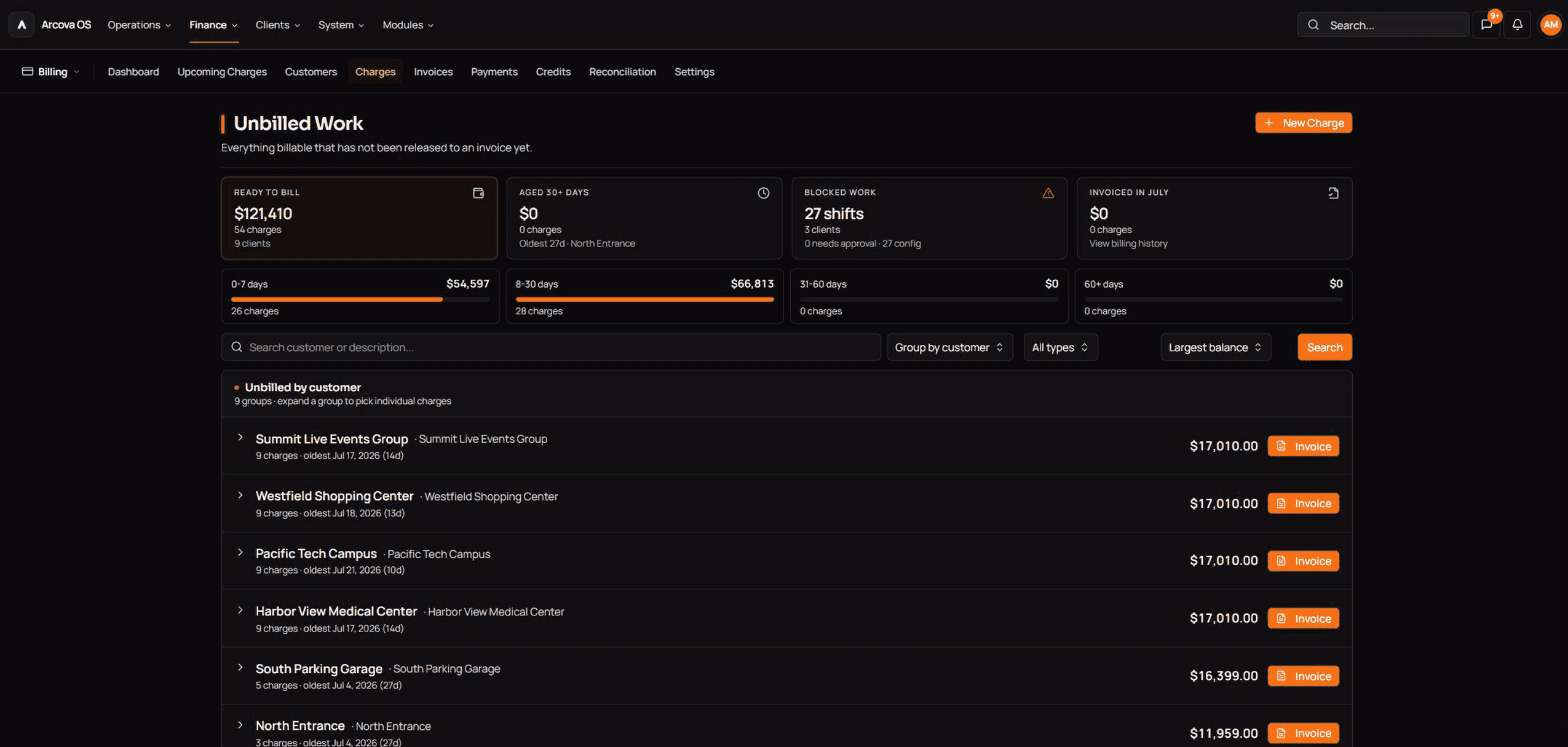The image size is (1568, 747).
Task: Click the $11,959.00 North Entrance balance
Action: click(1224, 733)
